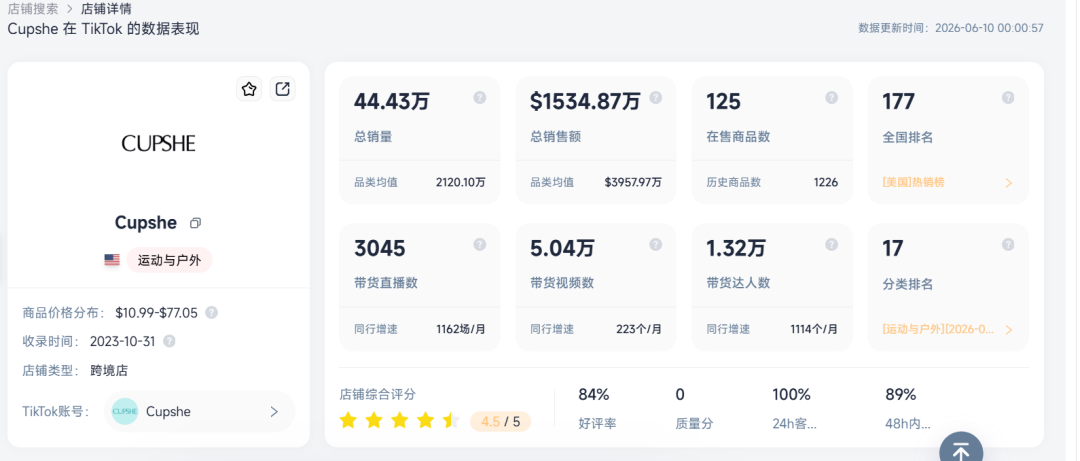Click help icon beside 44.43万 总销量
The width and height of the screenshot is (1080, 461).
(480, 98)
